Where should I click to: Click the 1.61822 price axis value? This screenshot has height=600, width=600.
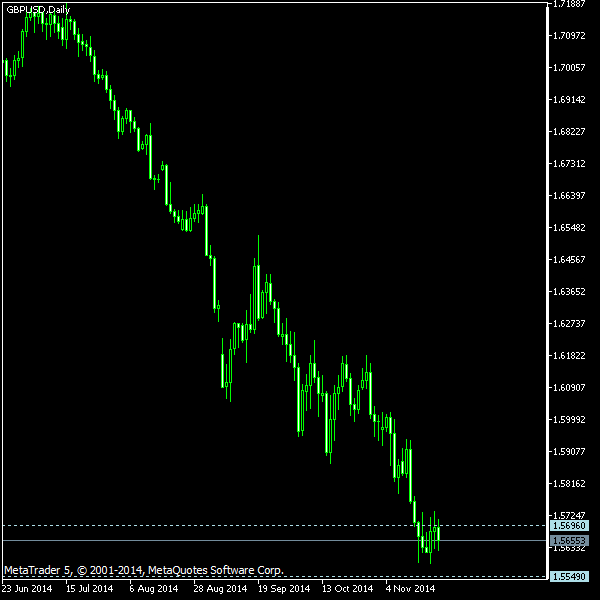(569, 356)
